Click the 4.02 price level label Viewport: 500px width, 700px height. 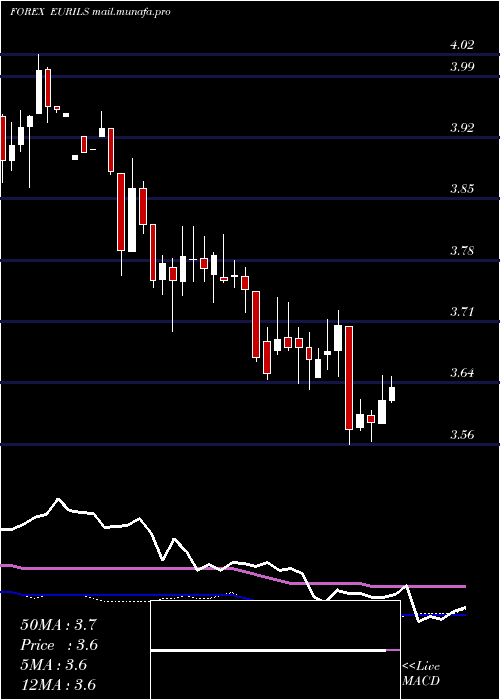[462, 45]
